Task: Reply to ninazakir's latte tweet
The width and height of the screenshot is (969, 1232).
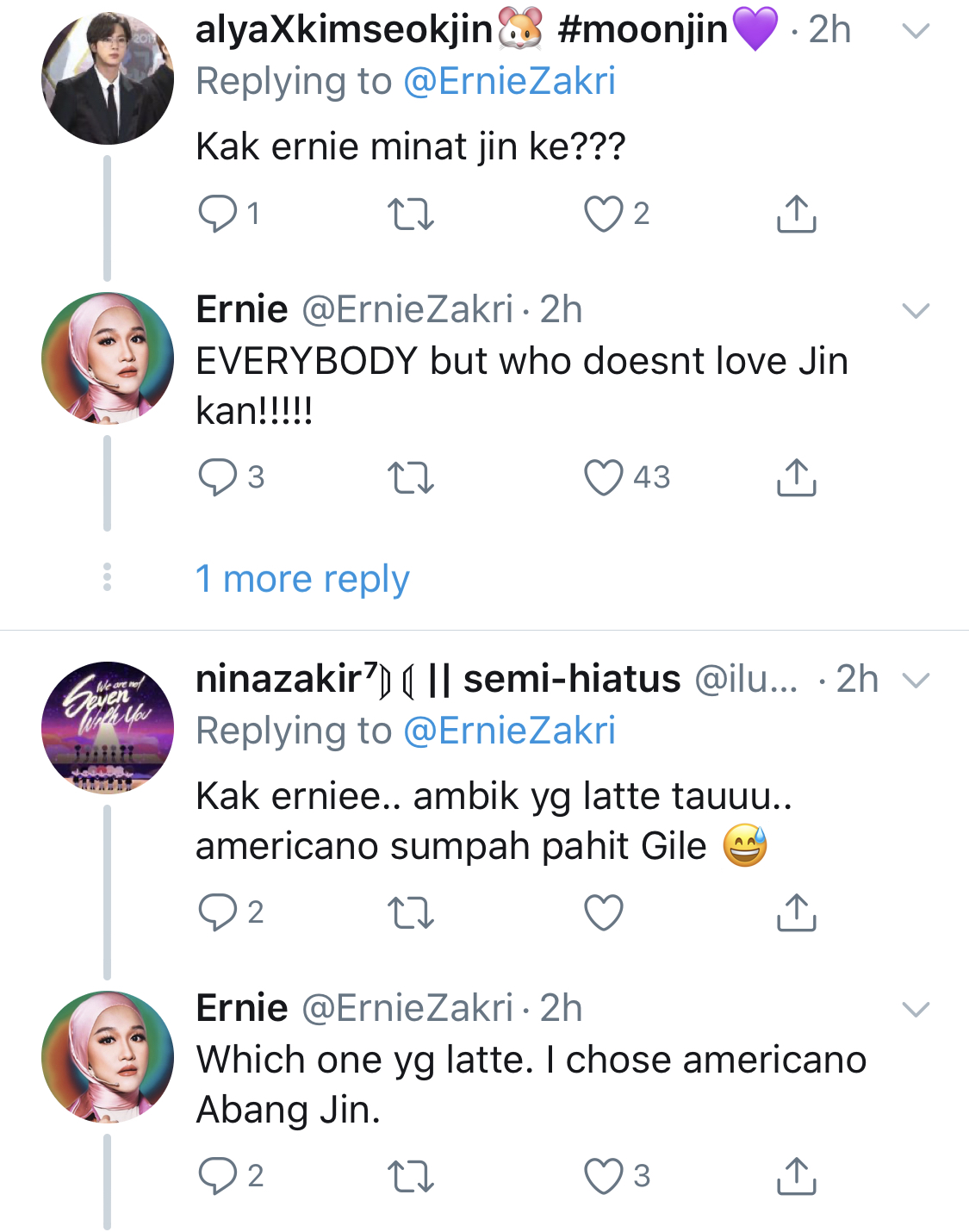Action: 217,912
